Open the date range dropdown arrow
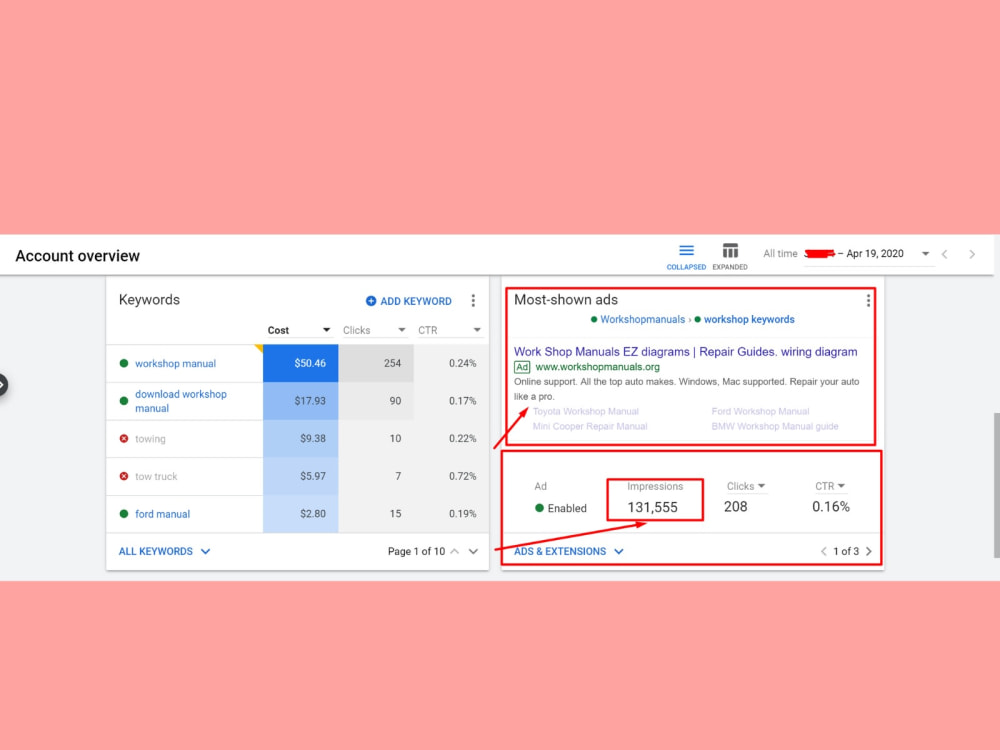Screen dimensions: 1000x750 click(x=925, y=254)
